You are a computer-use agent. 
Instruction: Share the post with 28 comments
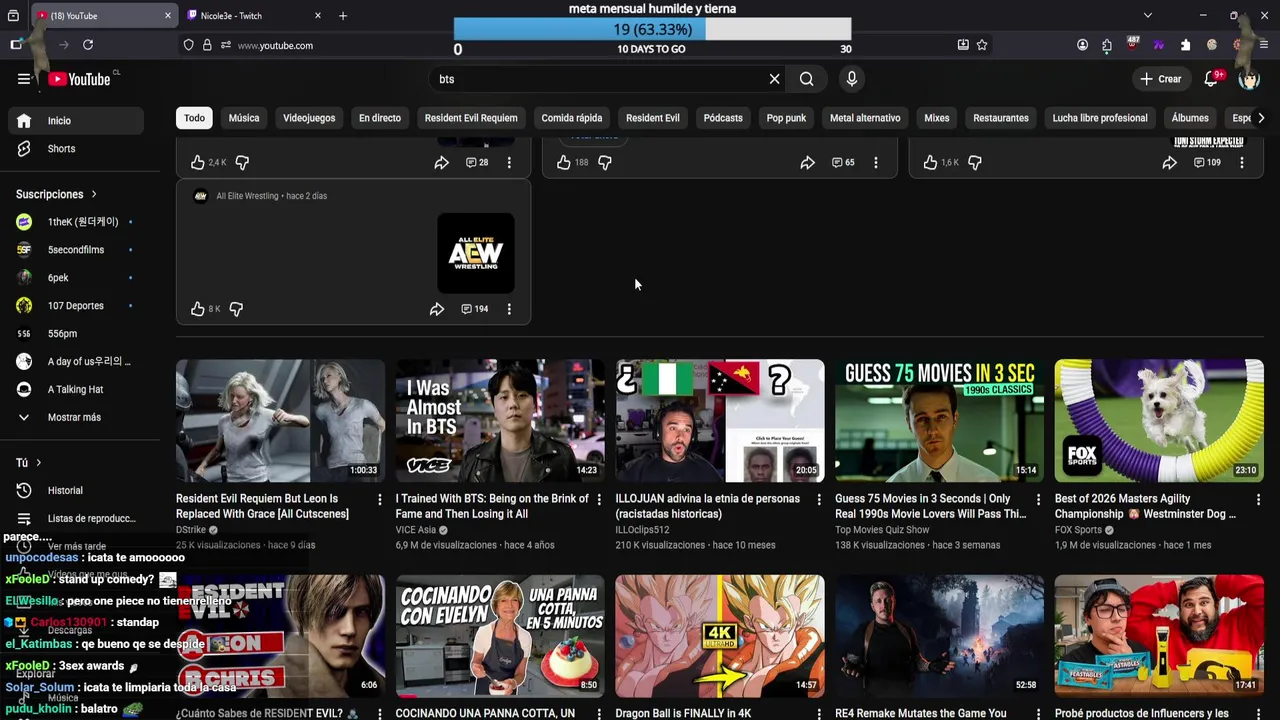(x=441, y=162)
